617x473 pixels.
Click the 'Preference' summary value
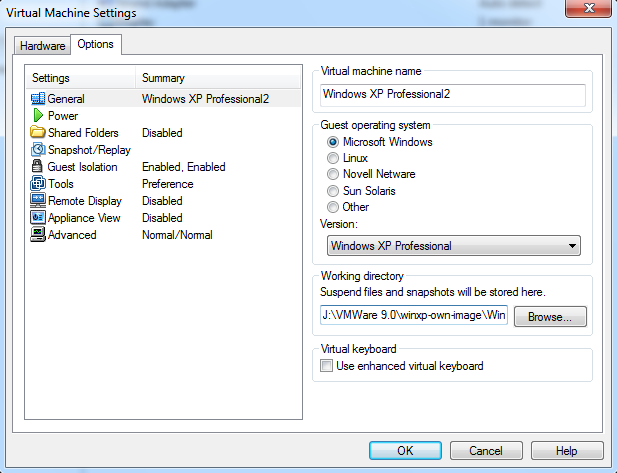pos(168,184)
